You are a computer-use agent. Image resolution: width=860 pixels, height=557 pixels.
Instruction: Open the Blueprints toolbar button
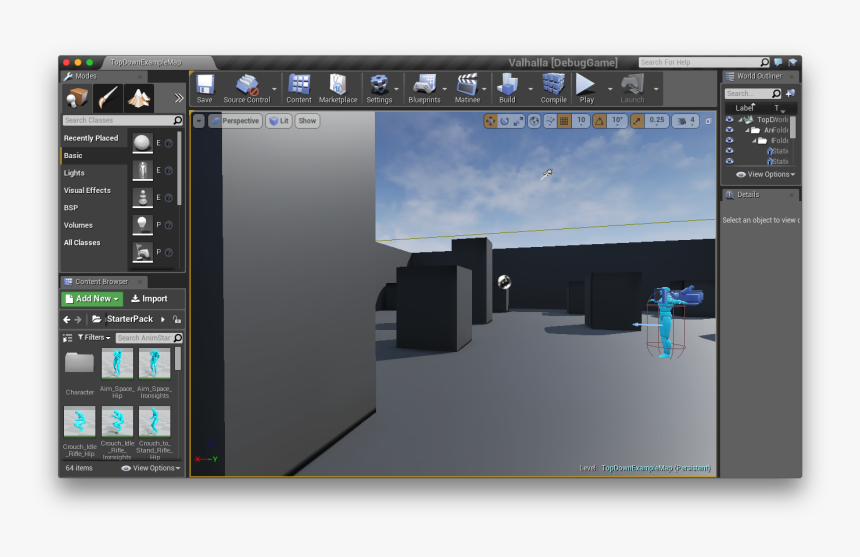click(425, 88)
